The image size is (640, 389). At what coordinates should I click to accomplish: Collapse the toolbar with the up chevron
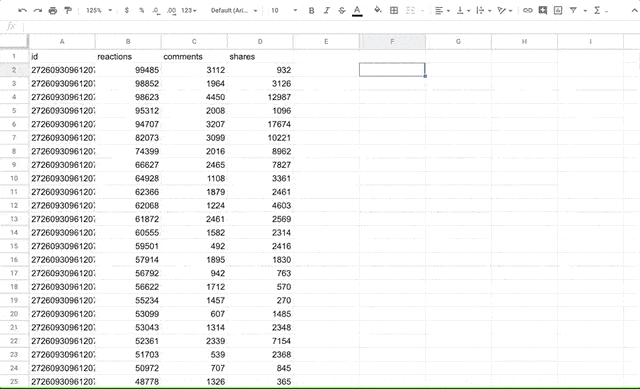pyautogui.click(x=634, y=11)
